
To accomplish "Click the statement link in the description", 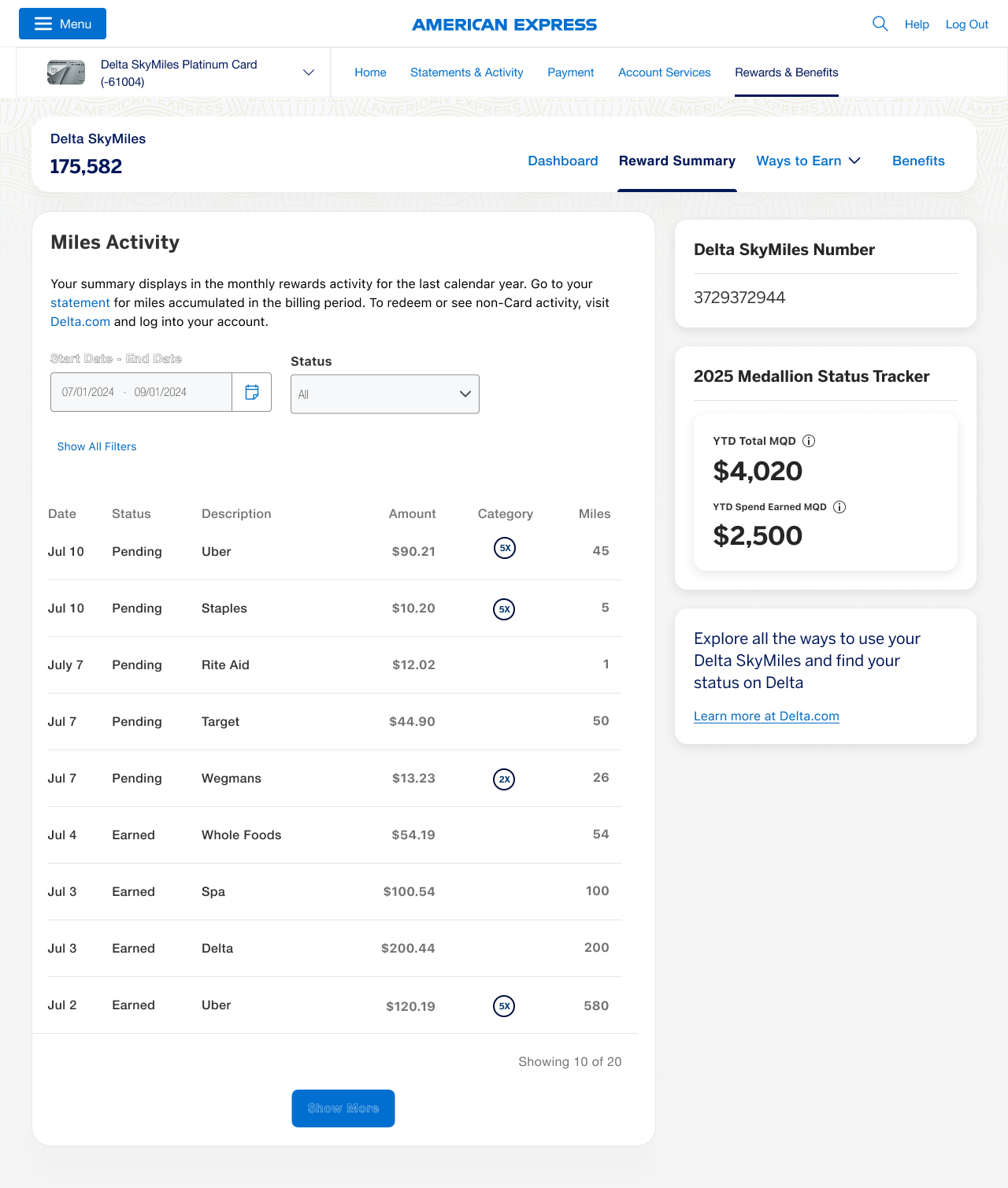I will (x=80, y=303).
